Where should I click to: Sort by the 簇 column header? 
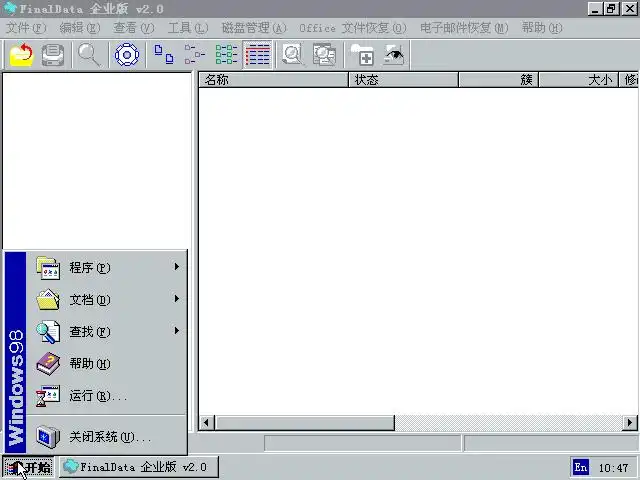[x=498, y=80]
